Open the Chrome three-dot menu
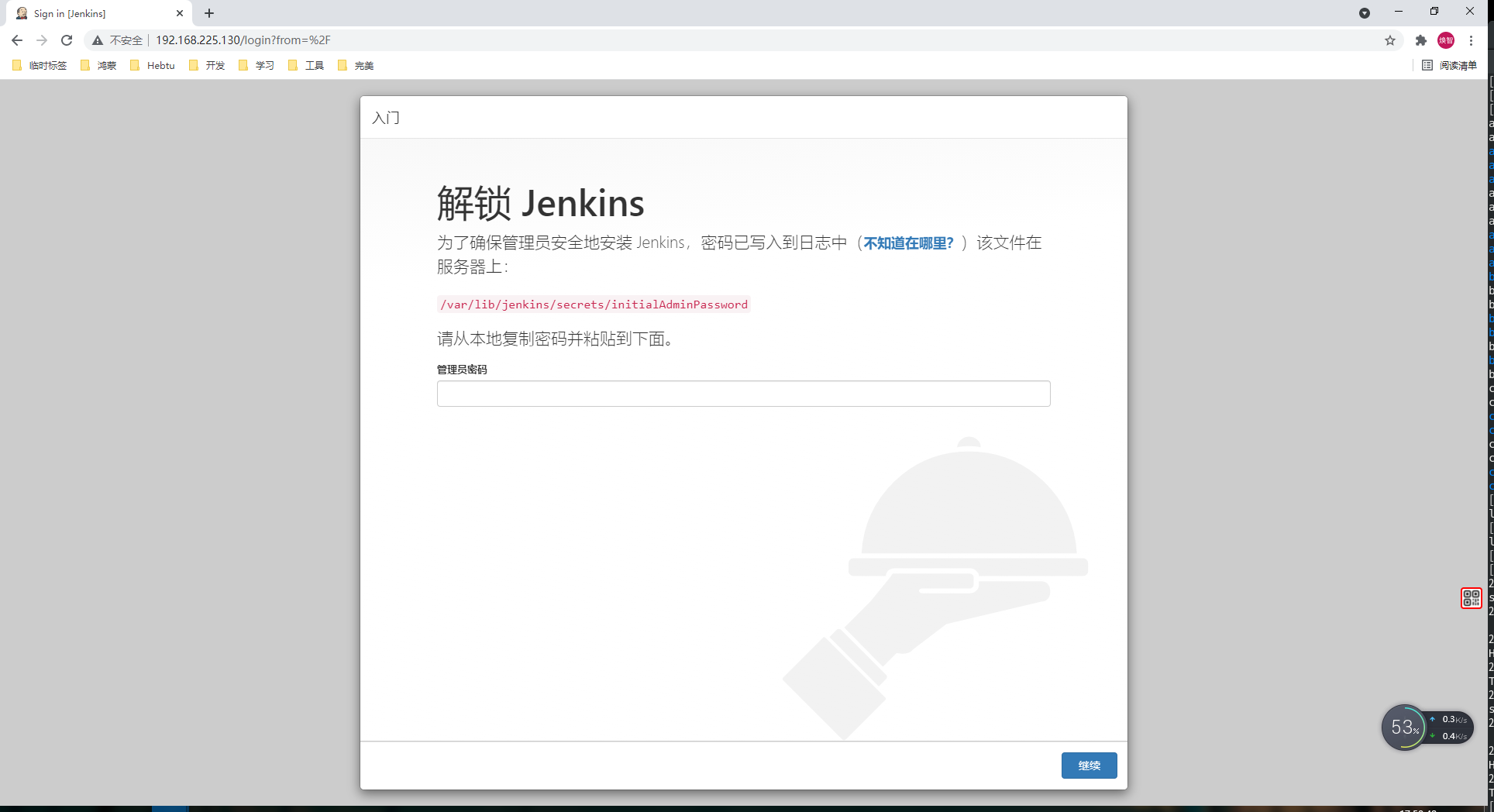 click(x=1471, y=40)
